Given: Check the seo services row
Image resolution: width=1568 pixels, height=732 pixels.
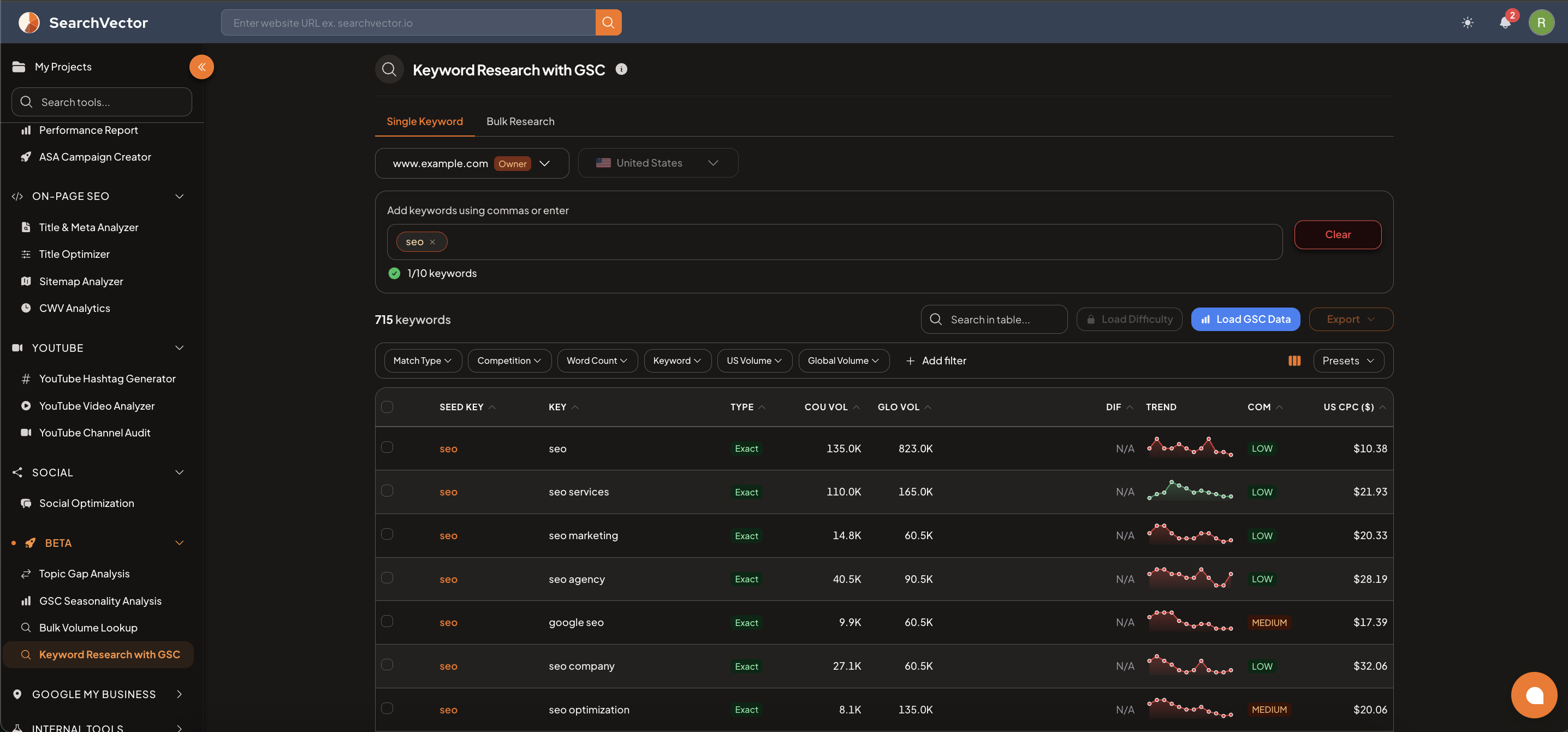Looking at the screenshot, I should tap(387, 491).
